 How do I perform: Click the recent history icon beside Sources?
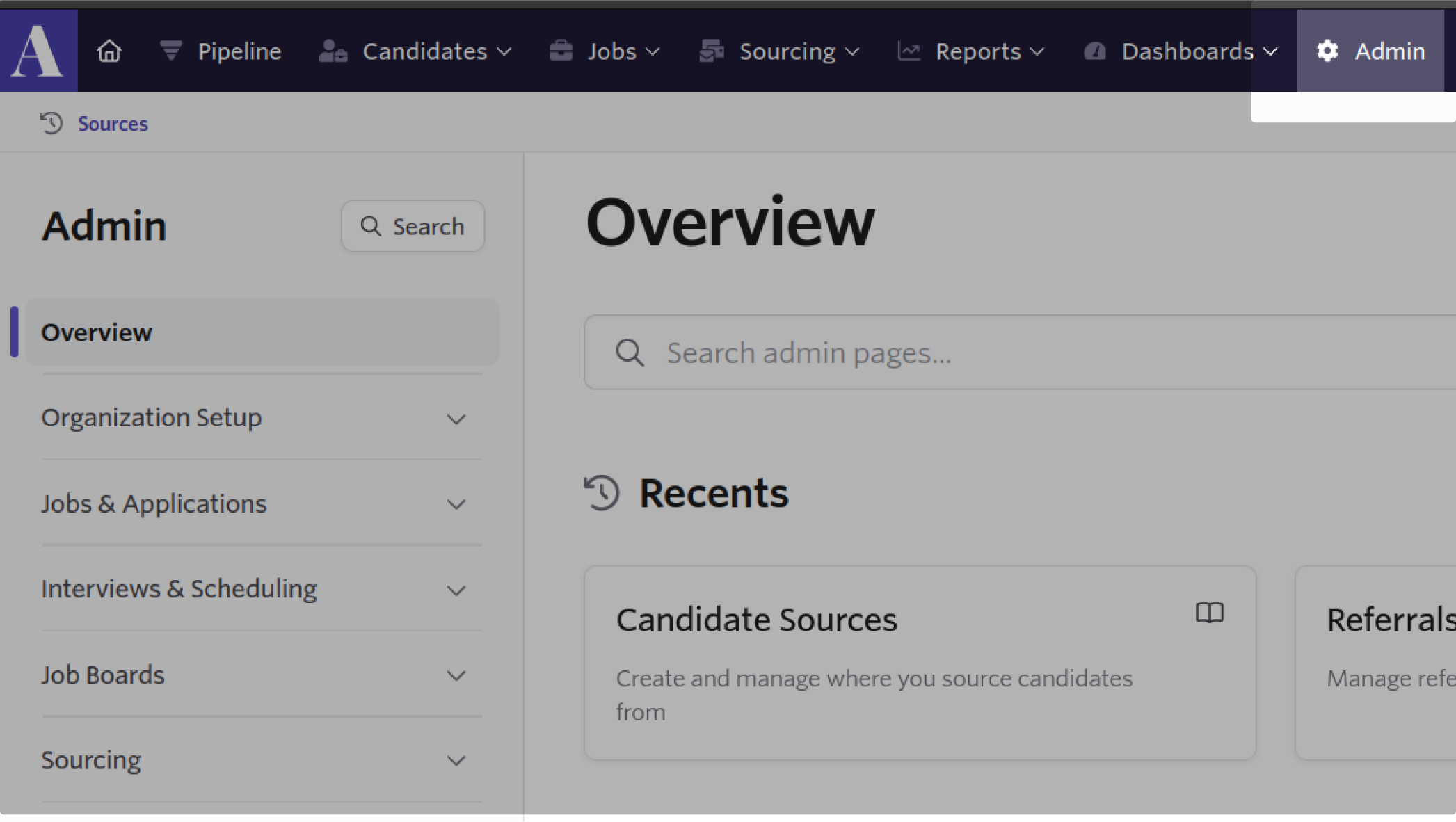point(51,123)
